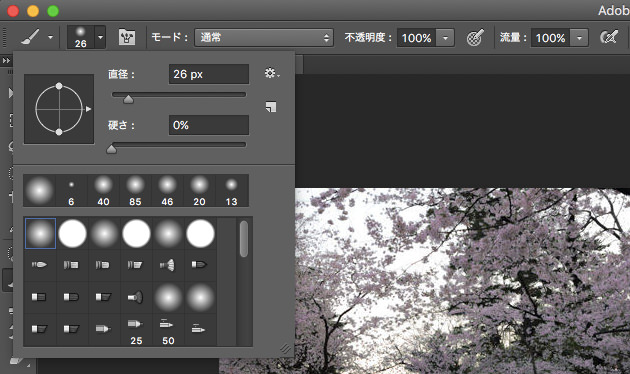This screenshot has height=374, width=630.
Task: Click the 硬さ 0% input field
Action: [209, 125]
